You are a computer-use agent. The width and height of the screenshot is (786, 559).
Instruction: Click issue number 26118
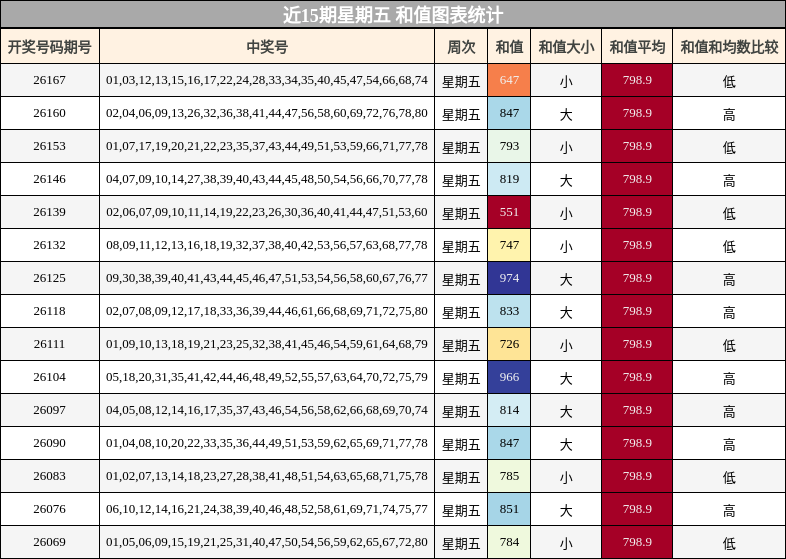pos(50,311)
